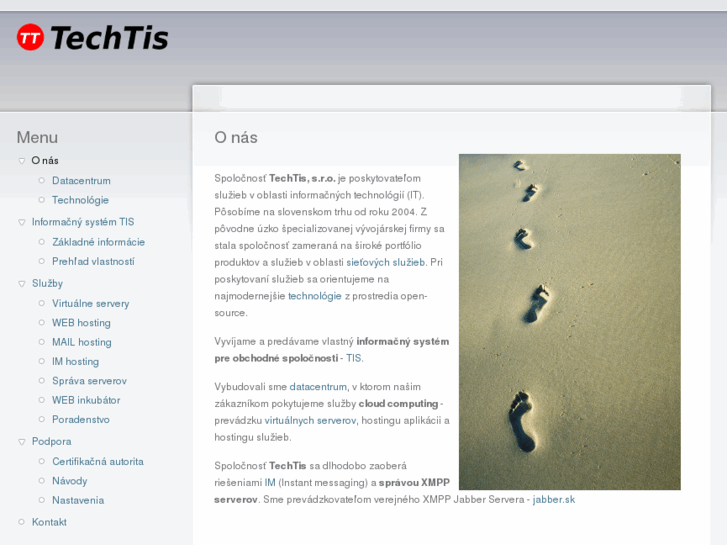Open the virtuálnych serverov link

point(310,421)
